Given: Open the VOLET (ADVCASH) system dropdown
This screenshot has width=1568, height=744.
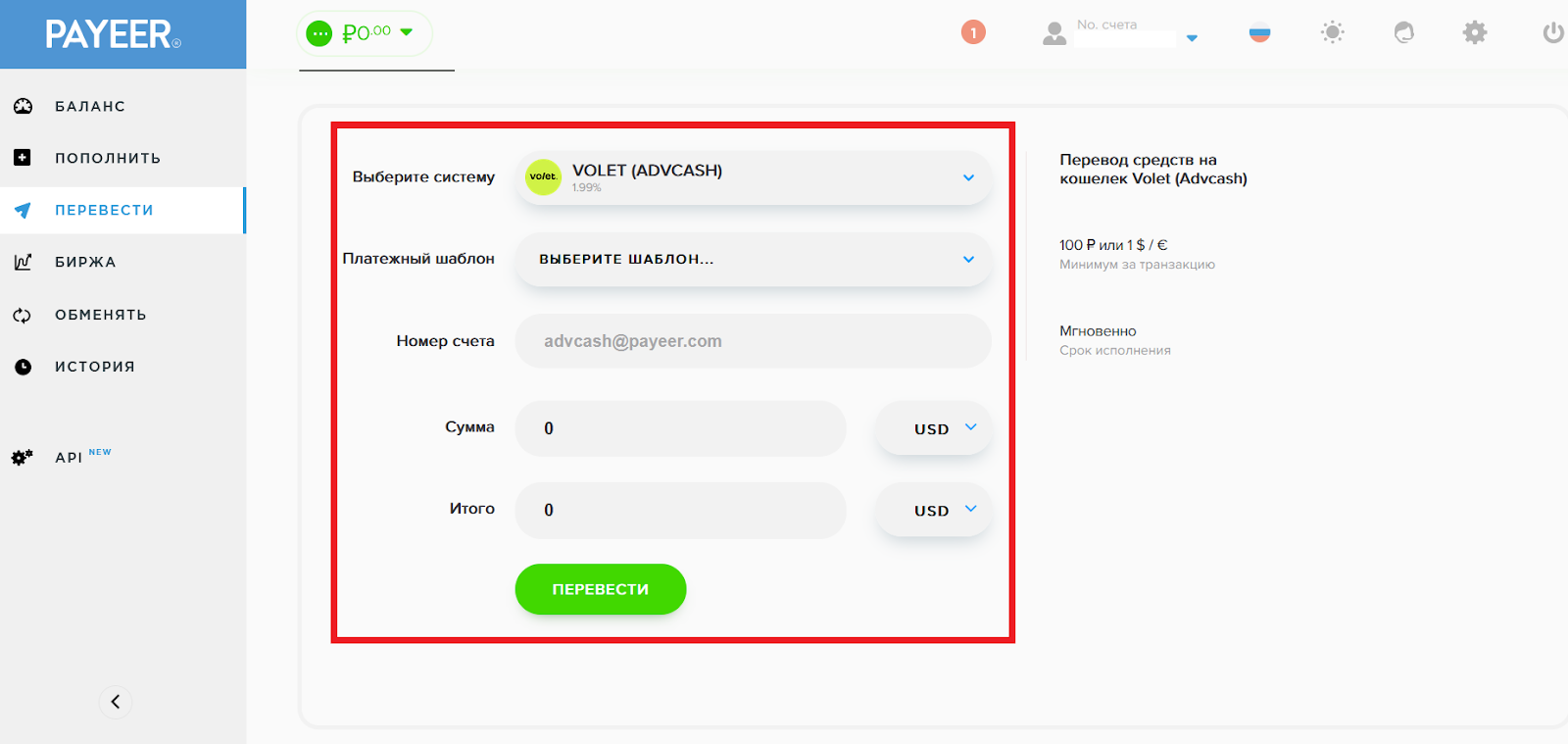Looking at the screenshot, I should pos(753,177).
